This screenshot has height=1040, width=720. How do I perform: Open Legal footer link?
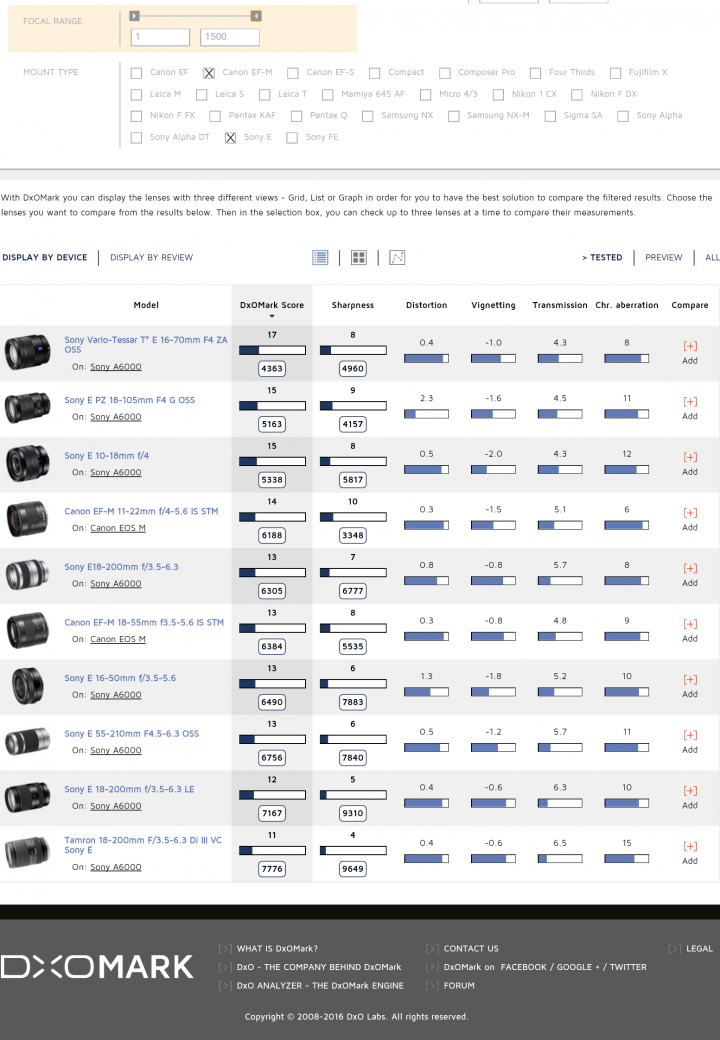point(699,948)
